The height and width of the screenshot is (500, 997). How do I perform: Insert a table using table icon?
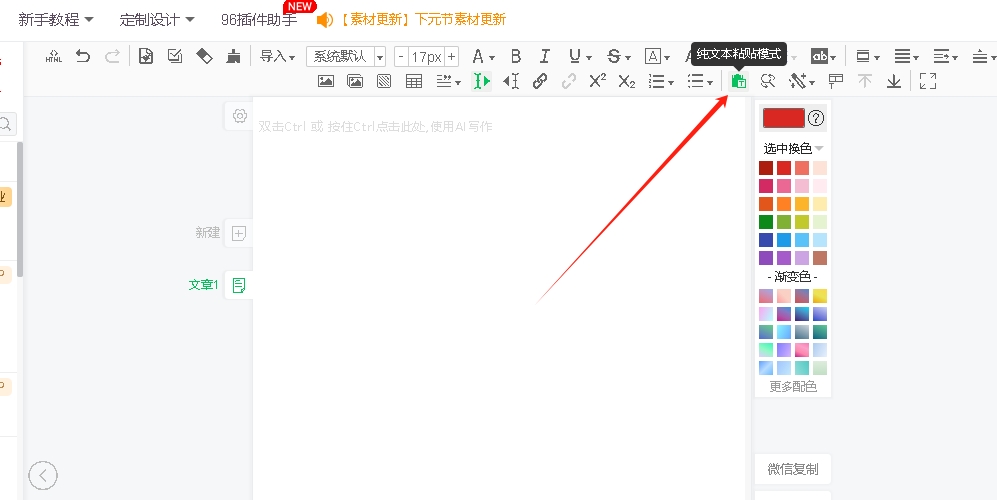tap(413, 82)
